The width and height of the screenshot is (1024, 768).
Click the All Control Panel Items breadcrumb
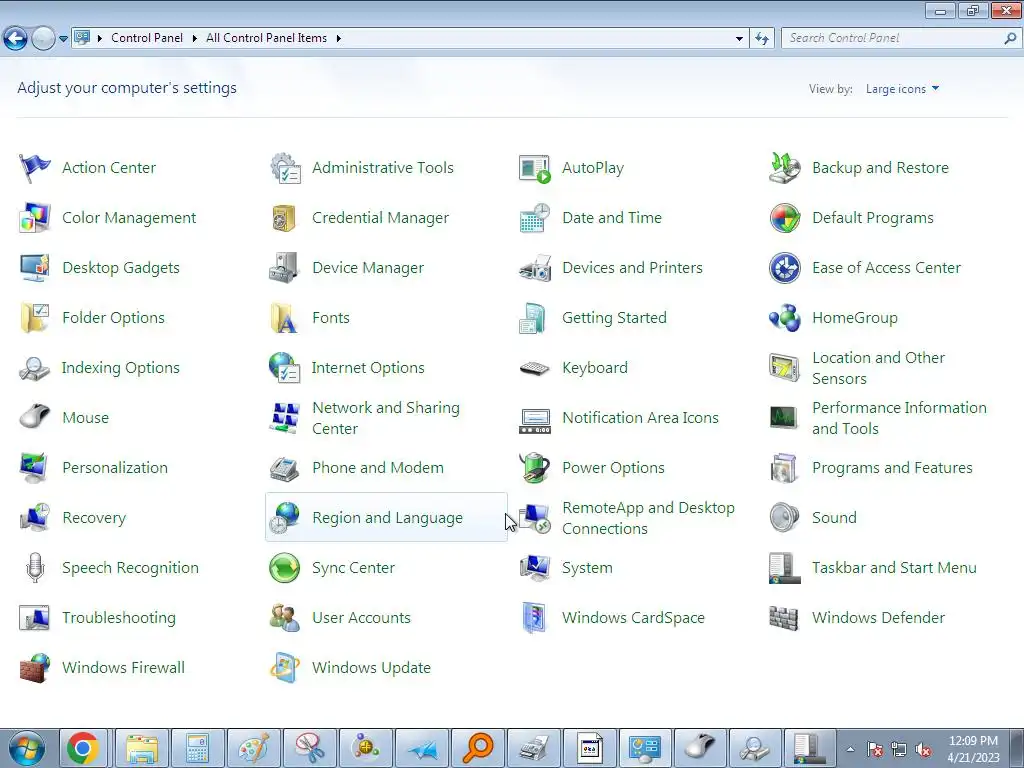(266, 39)
